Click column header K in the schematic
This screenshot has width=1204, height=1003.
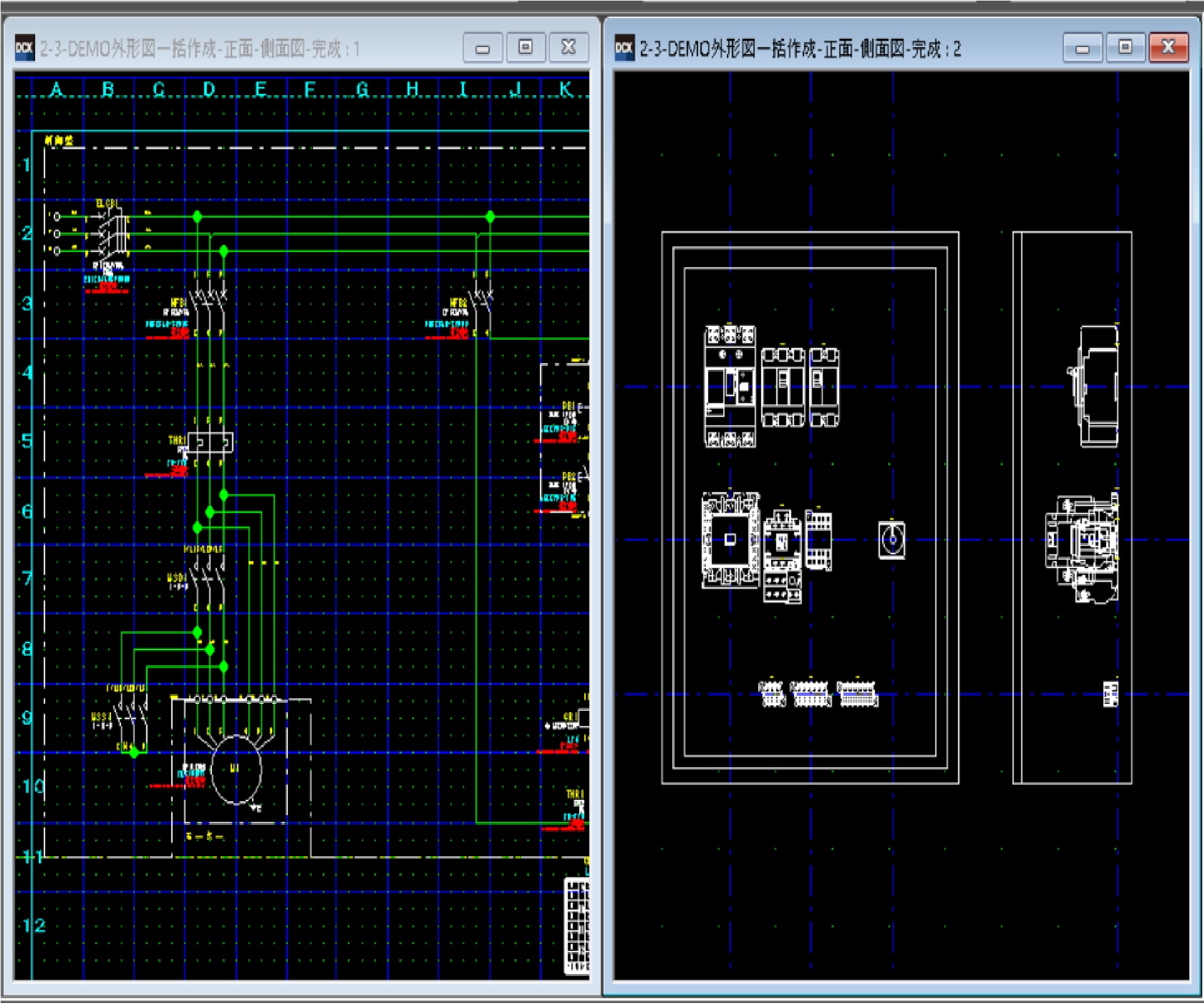click(566, 89)
